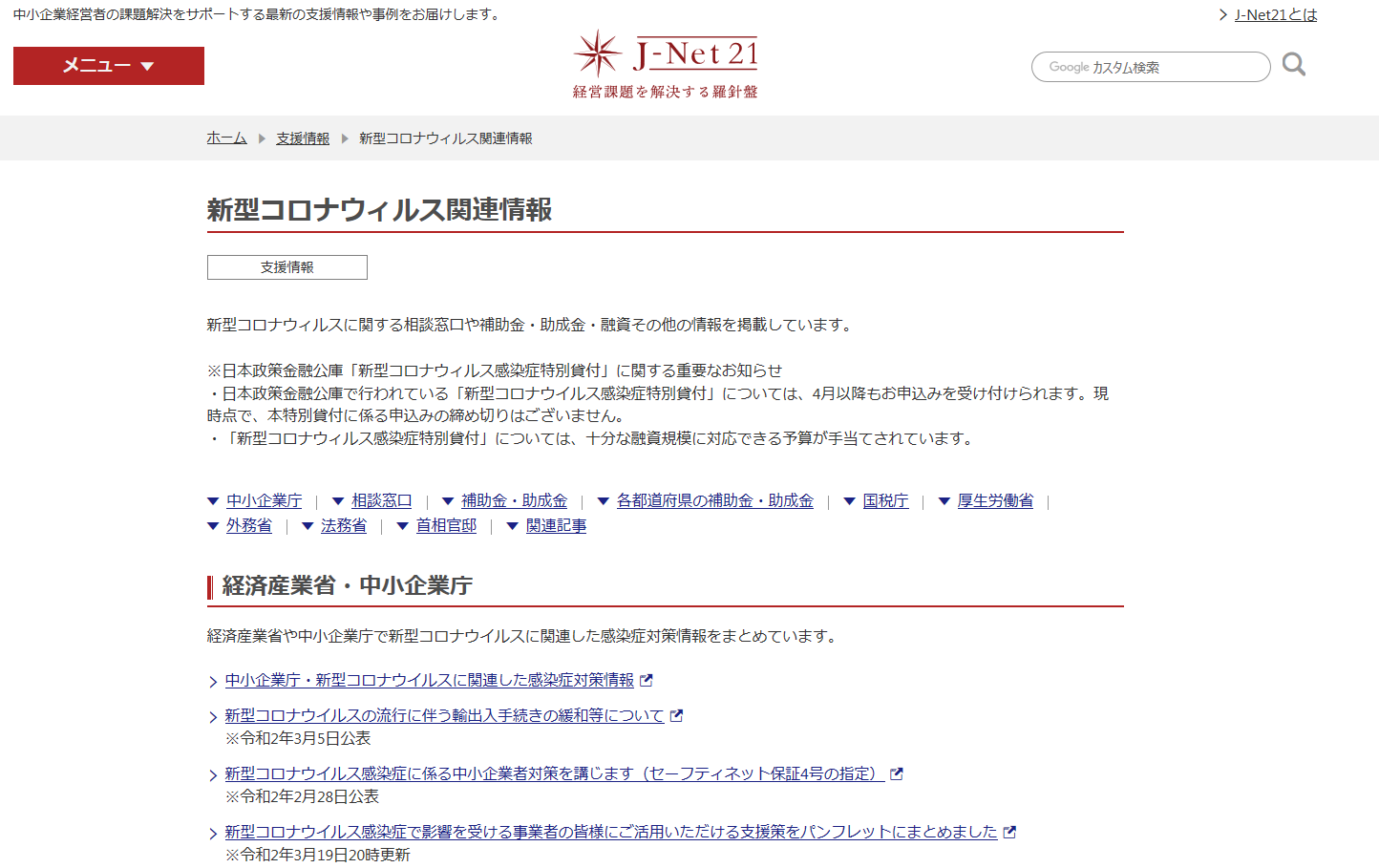Jump to the 厚生労働省 section
The image size is (1379, 868).
tap(995, 500)
